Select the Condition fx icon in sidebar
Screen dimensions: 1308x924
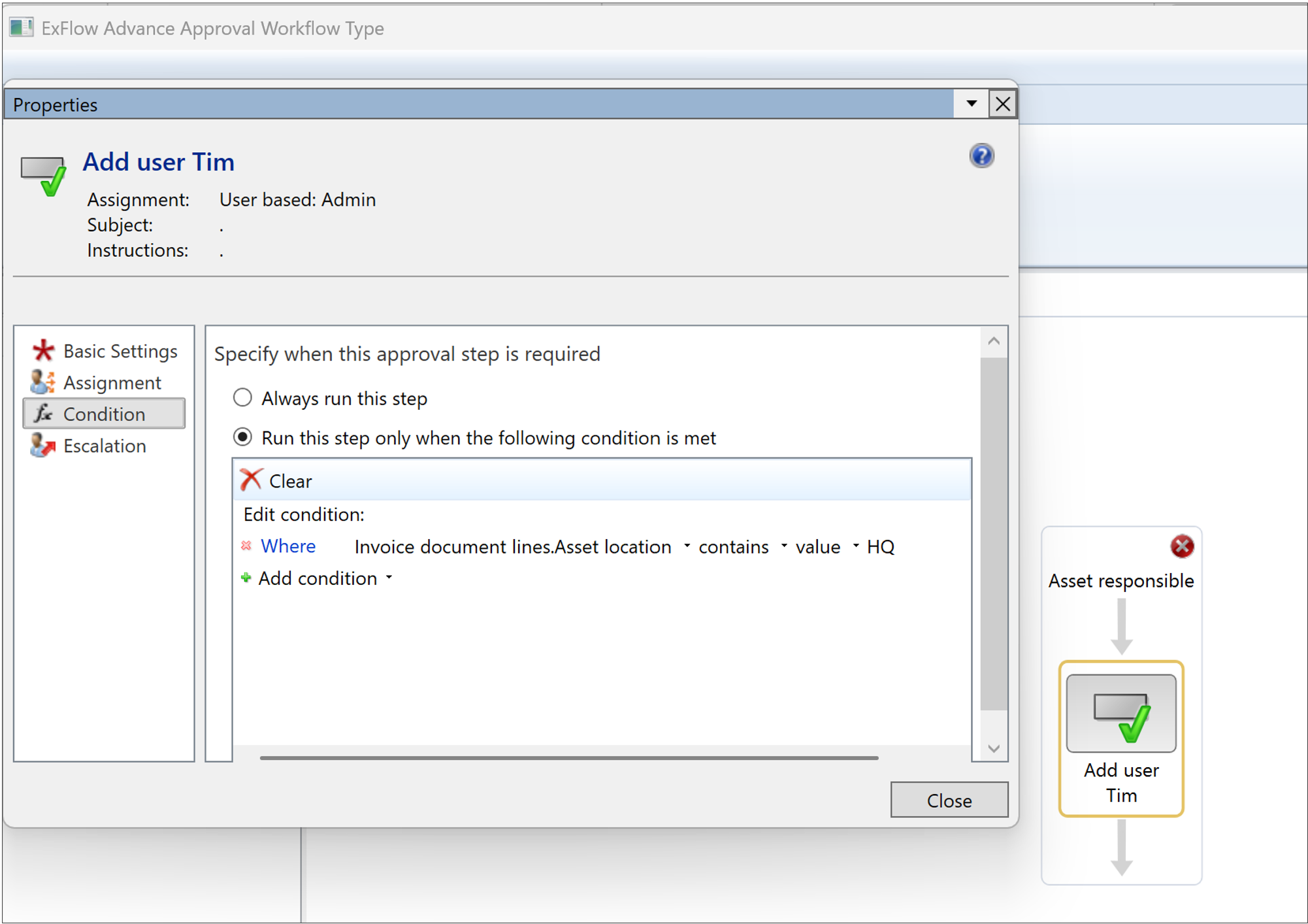pos(42,414)
